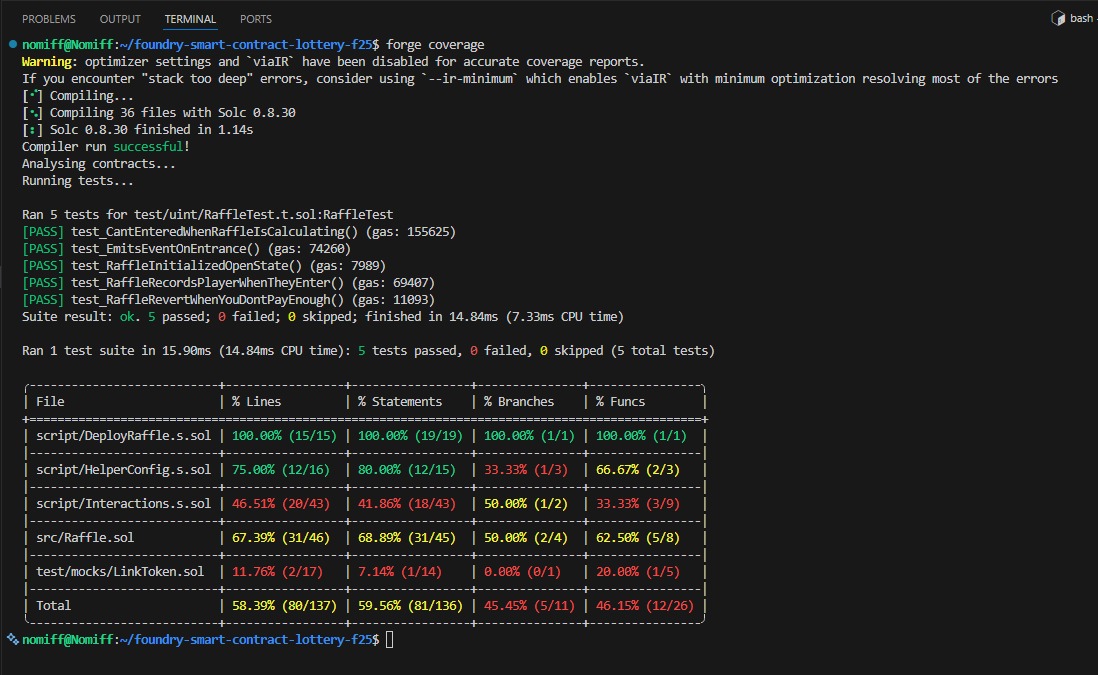
Task: Click 'Ran 1 test suite in 15.90ms'
Action: click(x=116, y=351)
